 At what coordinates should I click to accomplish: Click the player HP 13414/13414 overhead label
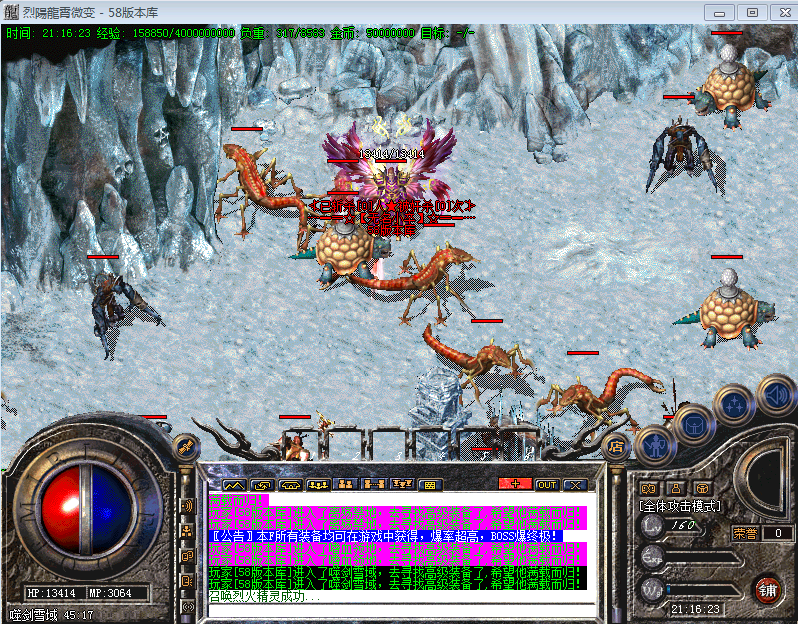point(391,154)
